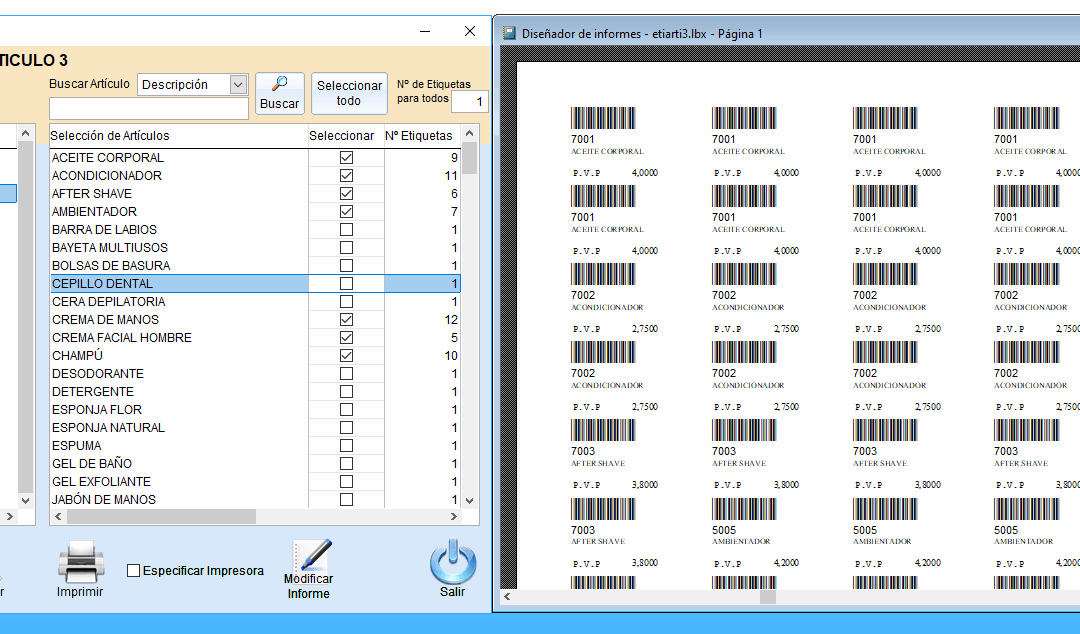The height and width of the screenshot is (634, 1080).
Task: Check the BARRA DE LABIOS checkbox
Action: click(x=346, y=229)
